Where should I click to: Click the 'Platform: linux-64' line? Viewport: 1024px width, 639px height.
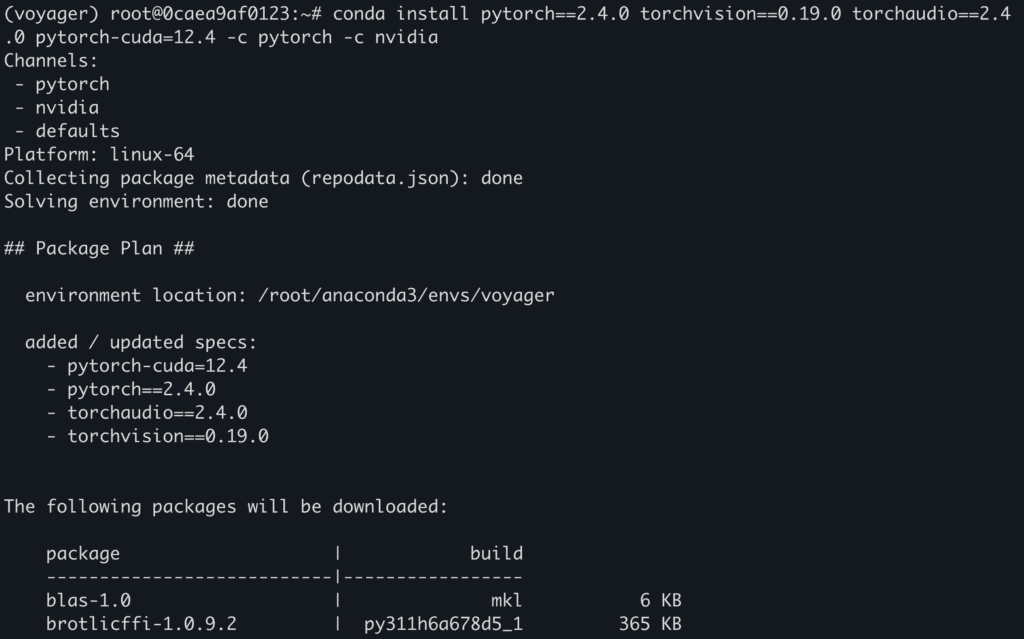(x=99, y=155)
